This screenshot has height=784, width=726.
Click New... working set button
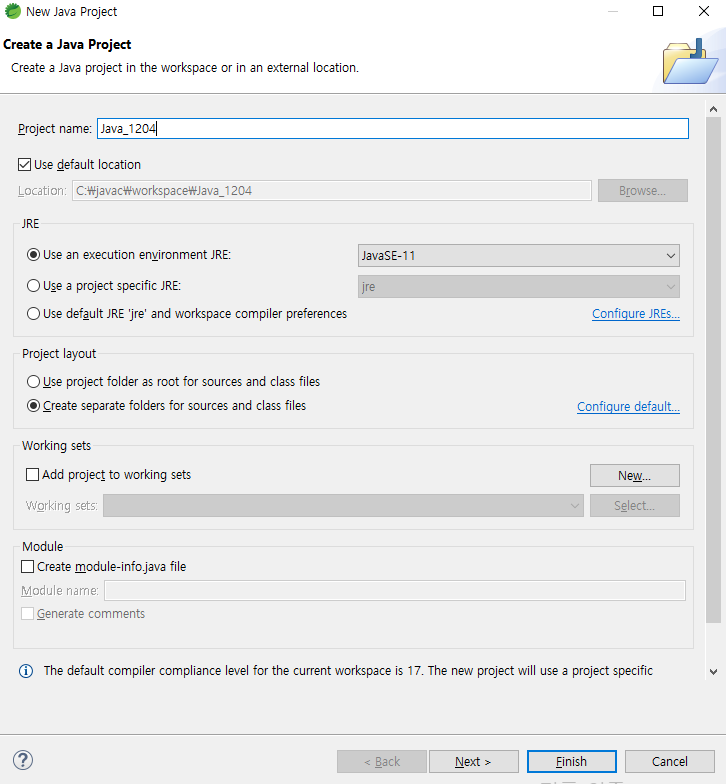tap(634, 476)
